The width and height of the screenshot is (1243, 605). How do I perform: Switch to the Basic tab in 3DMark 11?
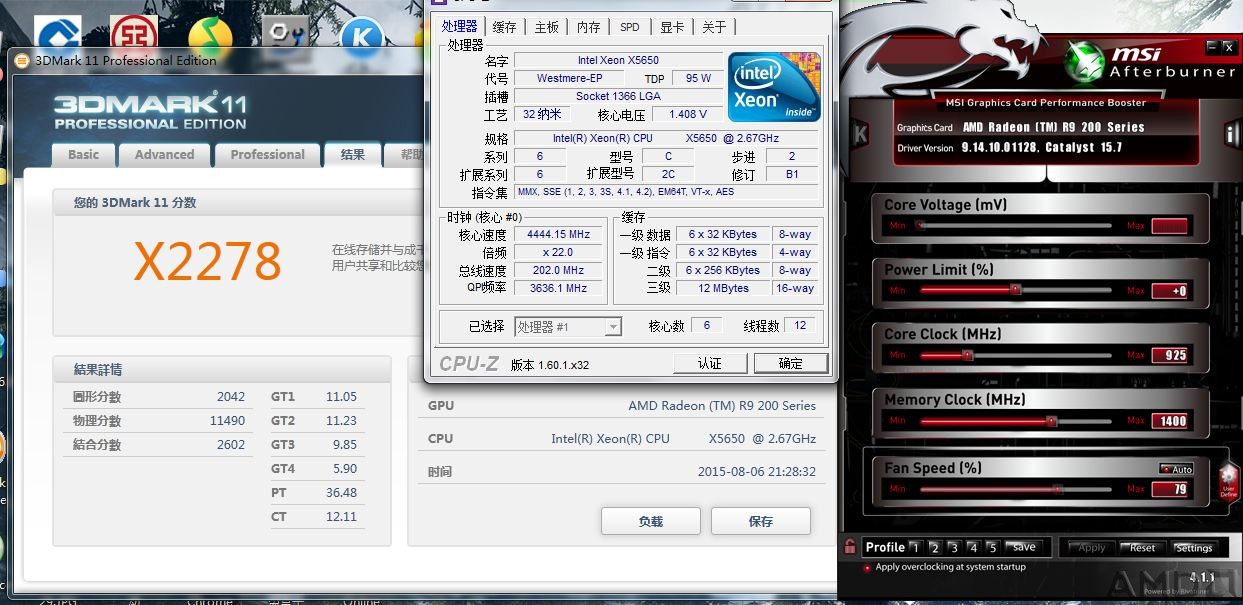tap(84, 155)
